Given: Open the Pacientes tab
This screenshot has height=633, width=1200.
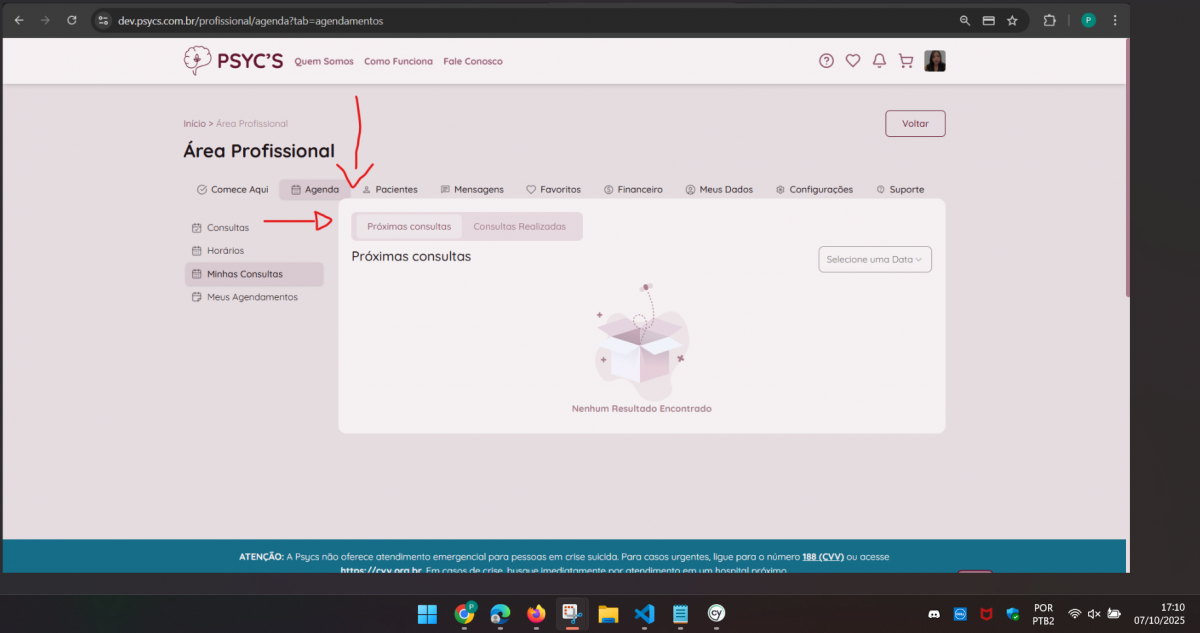Looking at the screenshot, I should coord(390,190).
